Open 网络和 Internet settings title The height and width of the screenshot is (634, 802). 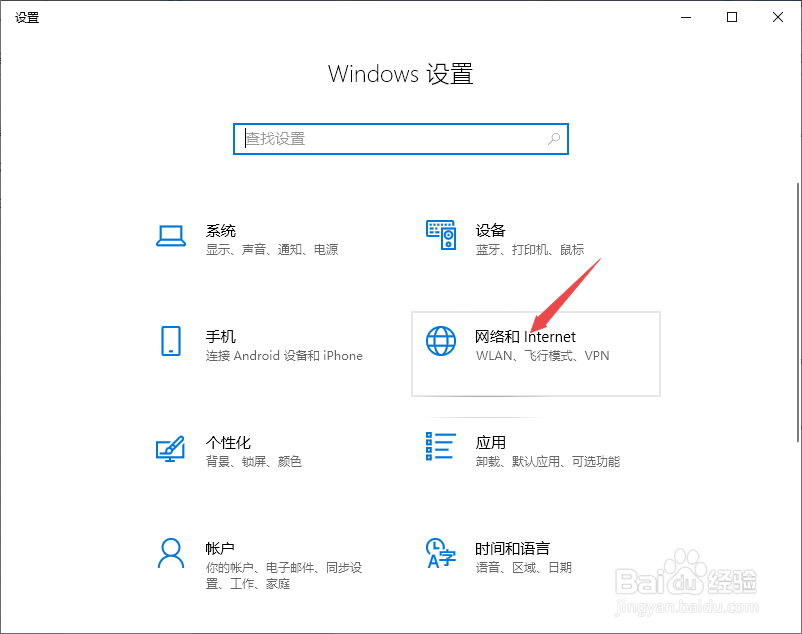pyautogui.click(x=525, y=336)
